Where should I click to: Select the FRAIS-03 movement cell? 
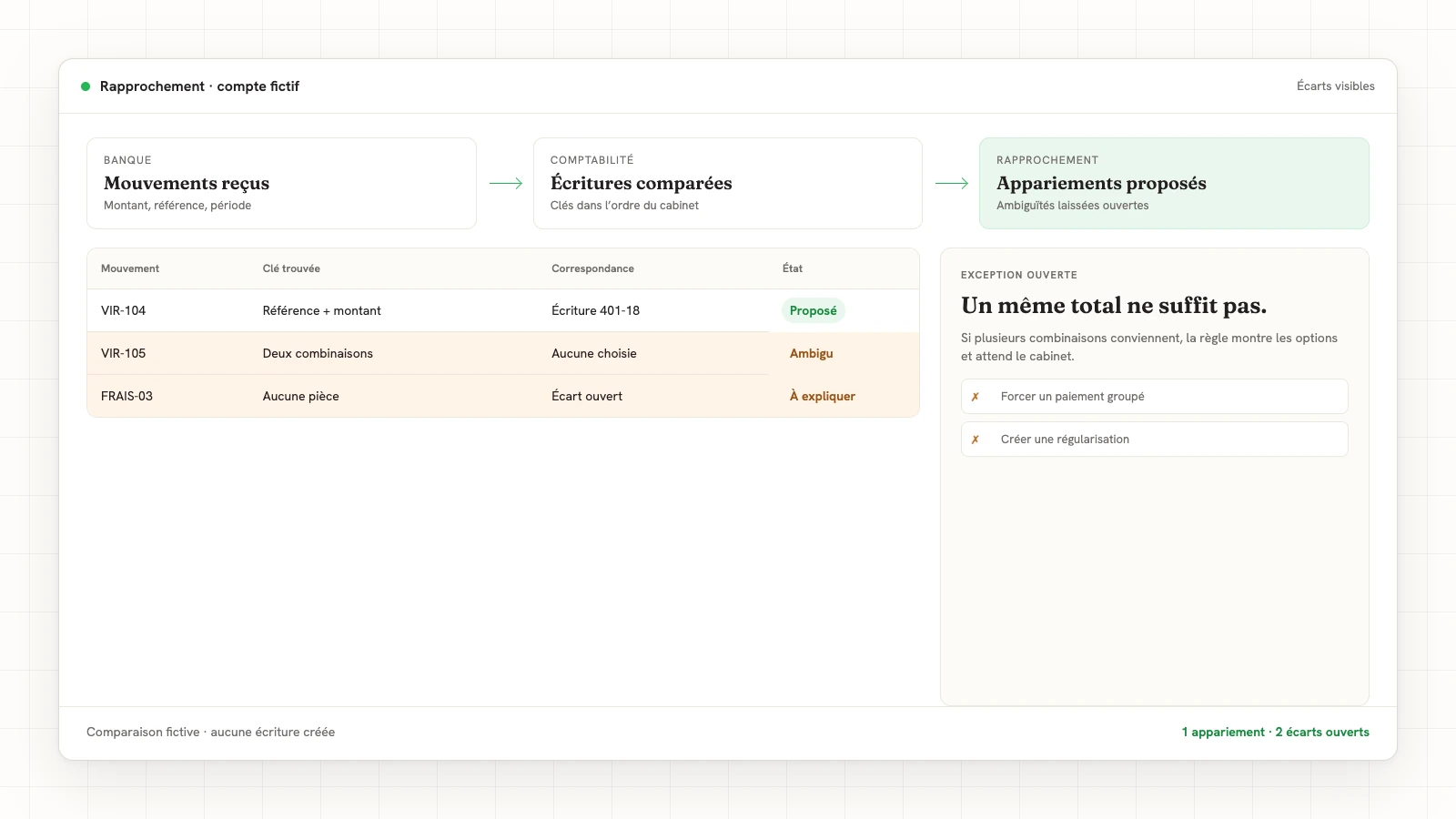click(126, 396)
